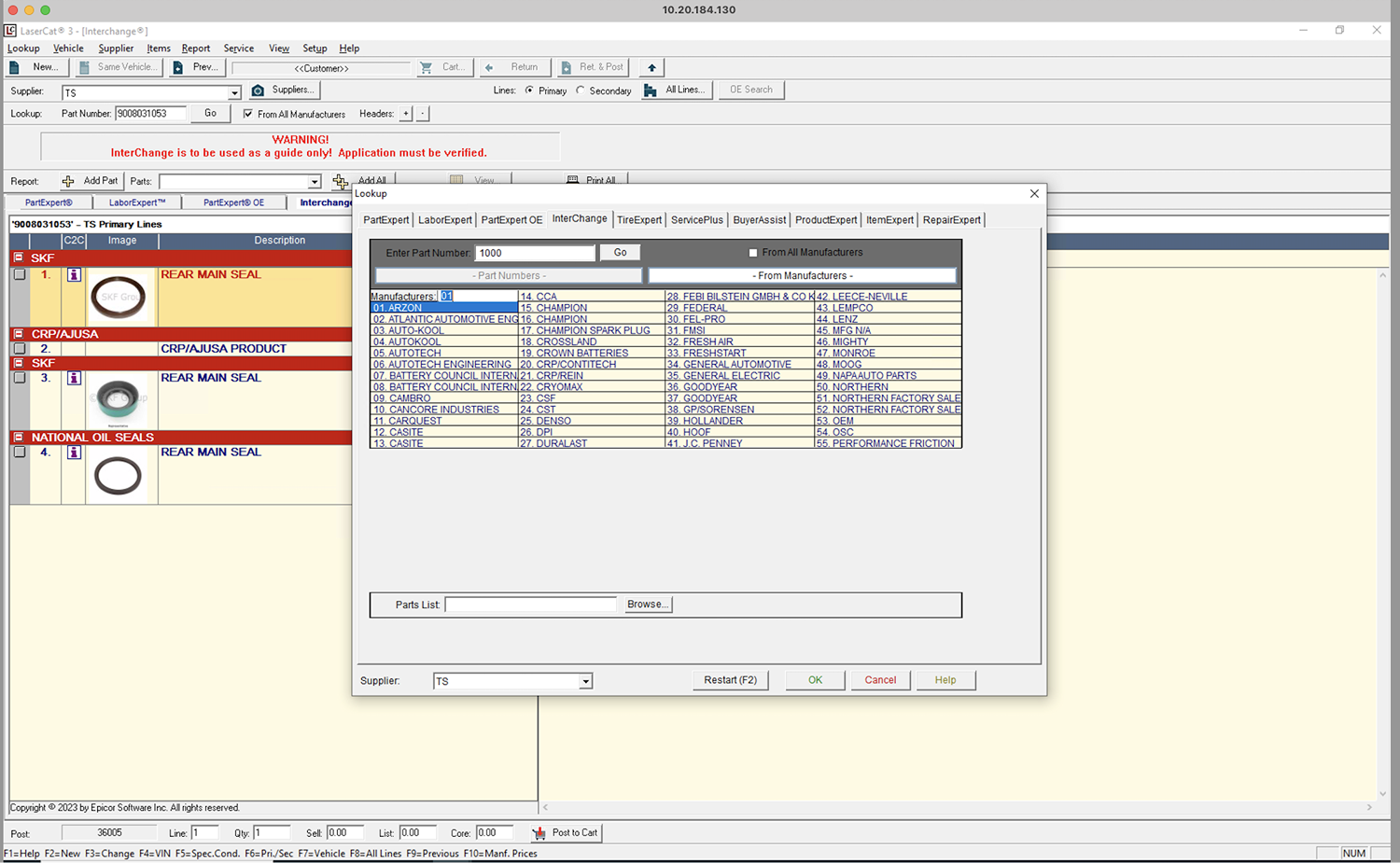Click Go beside Part Number 9008031053
Image resolution: width=1400 pixels, height=863 pixels.
(210, 114)
